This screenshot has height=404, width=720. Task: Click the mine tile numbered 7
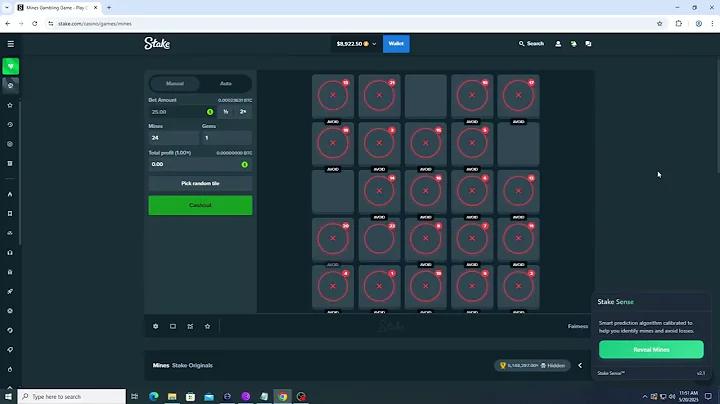[472, 239]
